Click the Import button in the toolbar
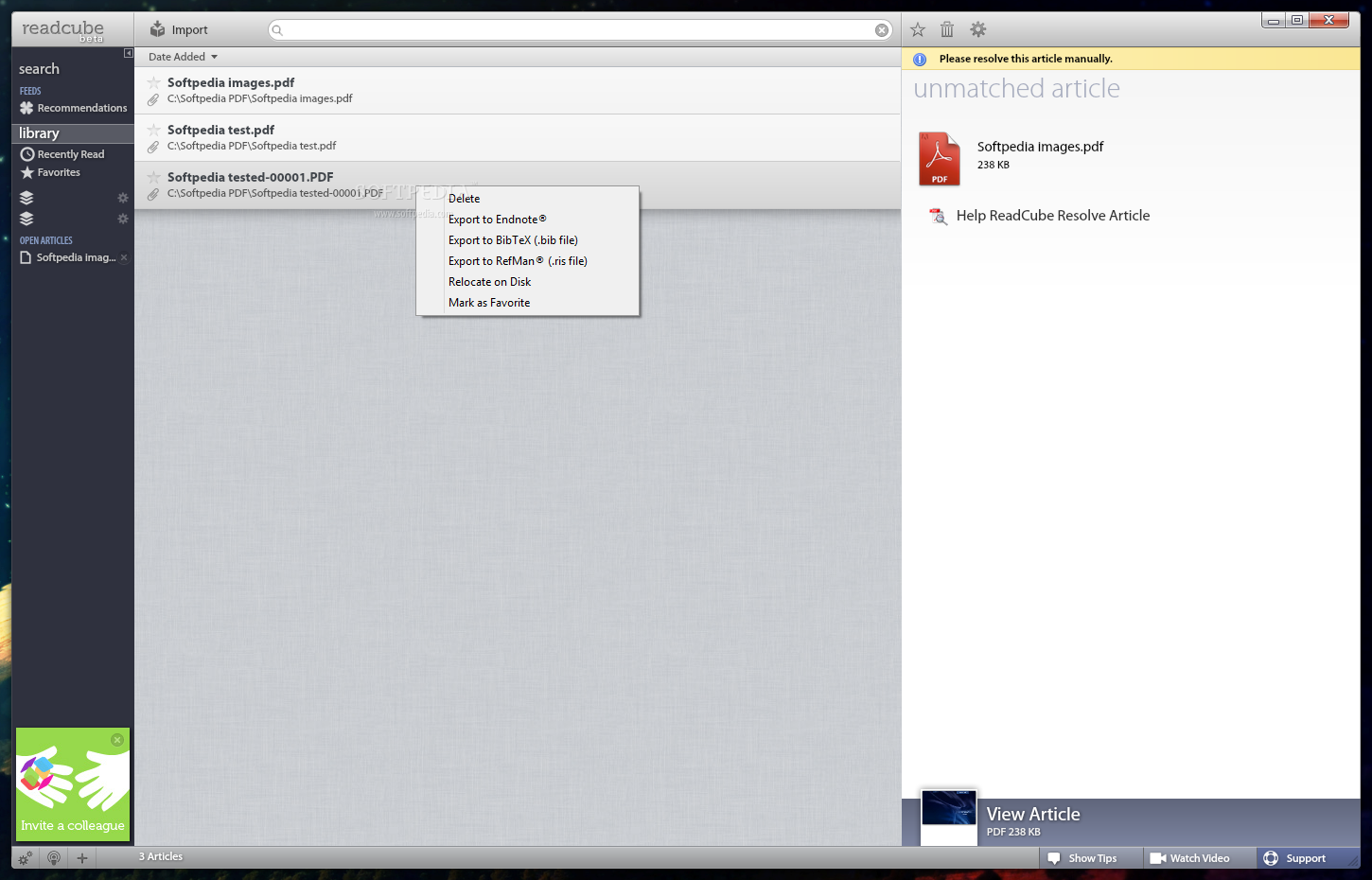The height and width of the screenshot is (880, 1372). tap(179, 29)
